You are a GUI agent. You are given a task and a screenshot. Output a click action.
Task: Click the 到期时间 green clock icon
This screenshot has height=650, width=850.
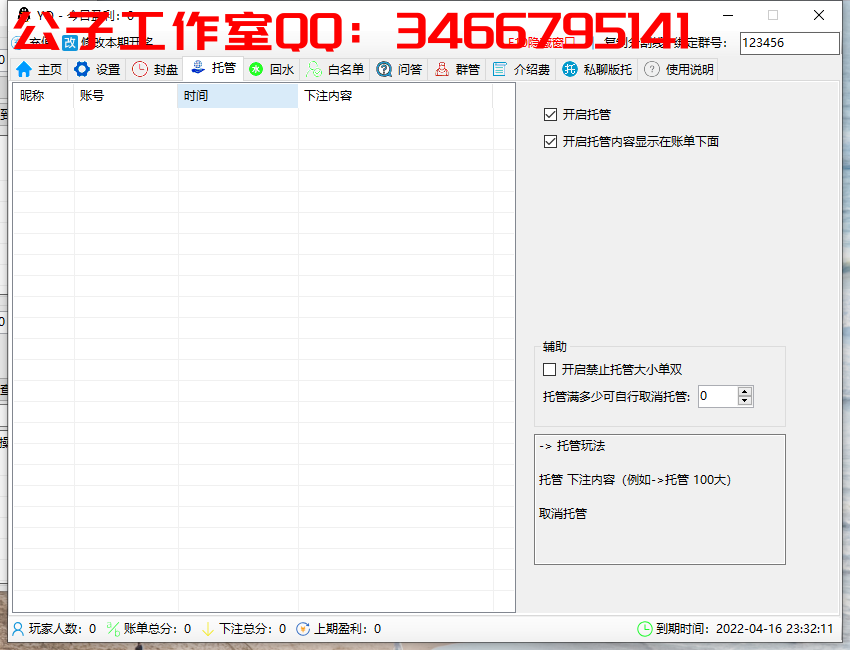point(645,629)
